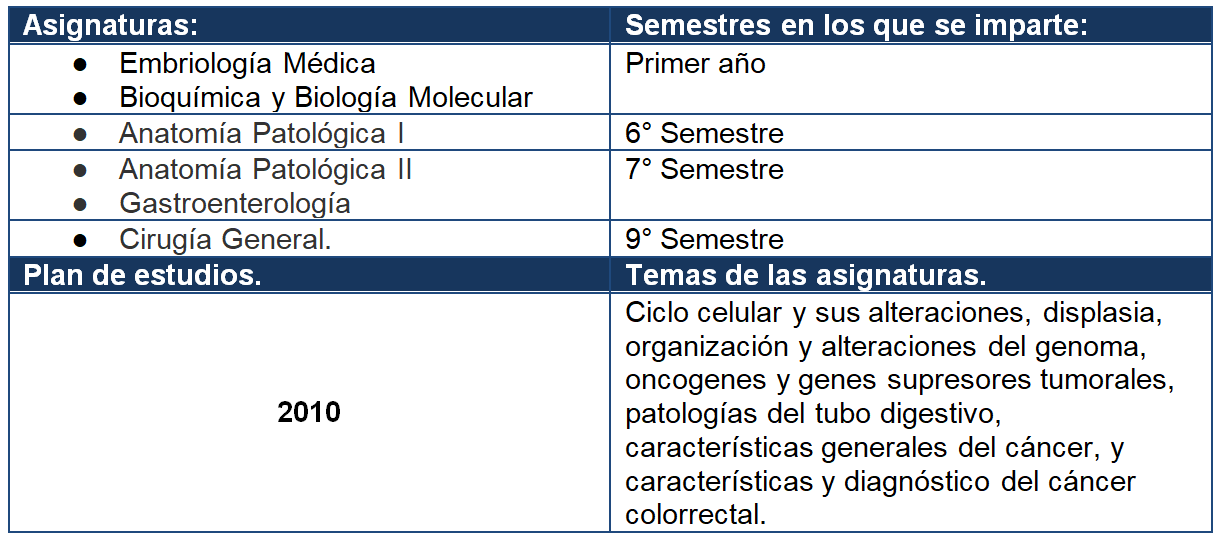1221x540 pixels.
Task: Select the bold "2010" plan year
Action: click(x=309, y=412)
